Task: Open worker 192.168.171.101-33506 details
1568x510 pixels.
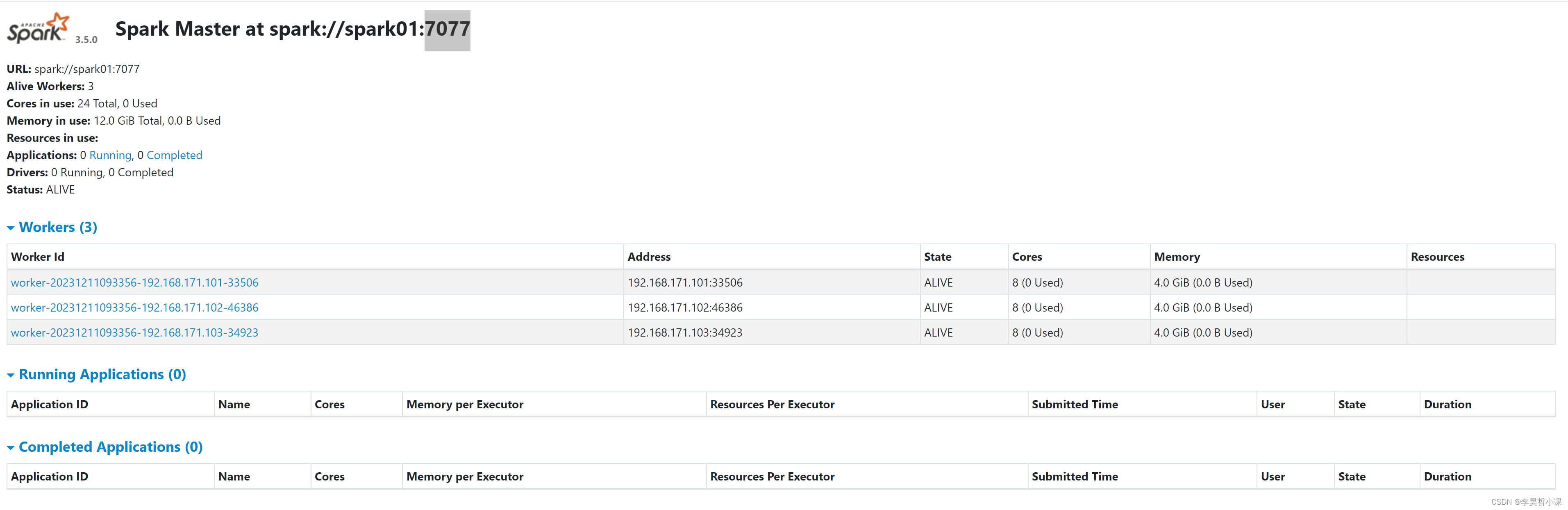Action: pyautogui.click(x=134, y=282)
